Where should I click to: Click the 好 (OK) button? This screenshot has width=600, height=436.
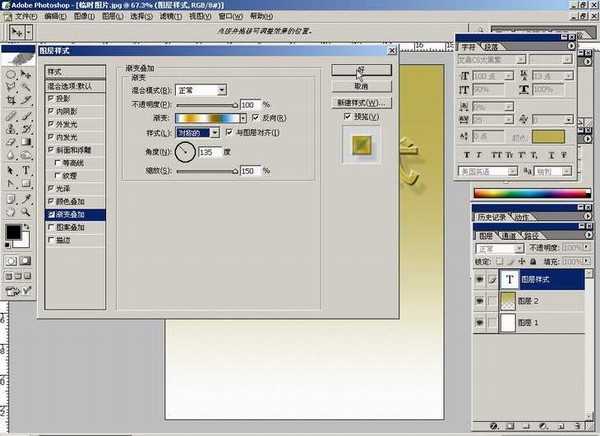click(x=361, y=70)
